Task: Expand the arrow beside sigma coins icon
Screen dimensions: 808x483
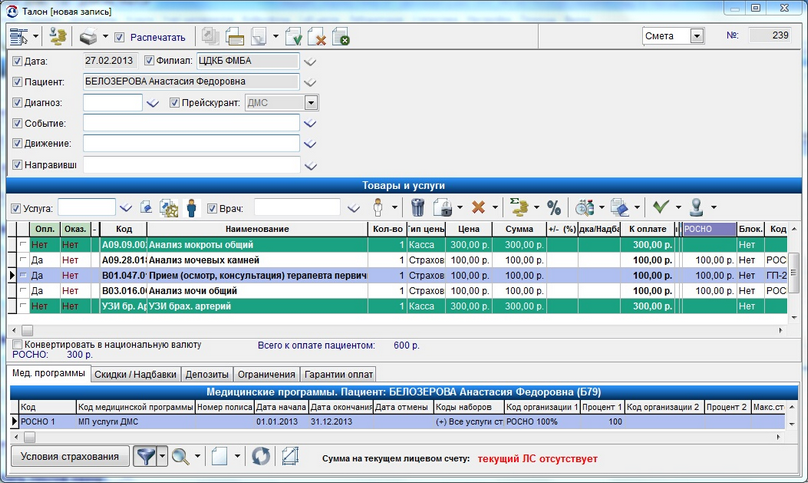Action: 536,208
